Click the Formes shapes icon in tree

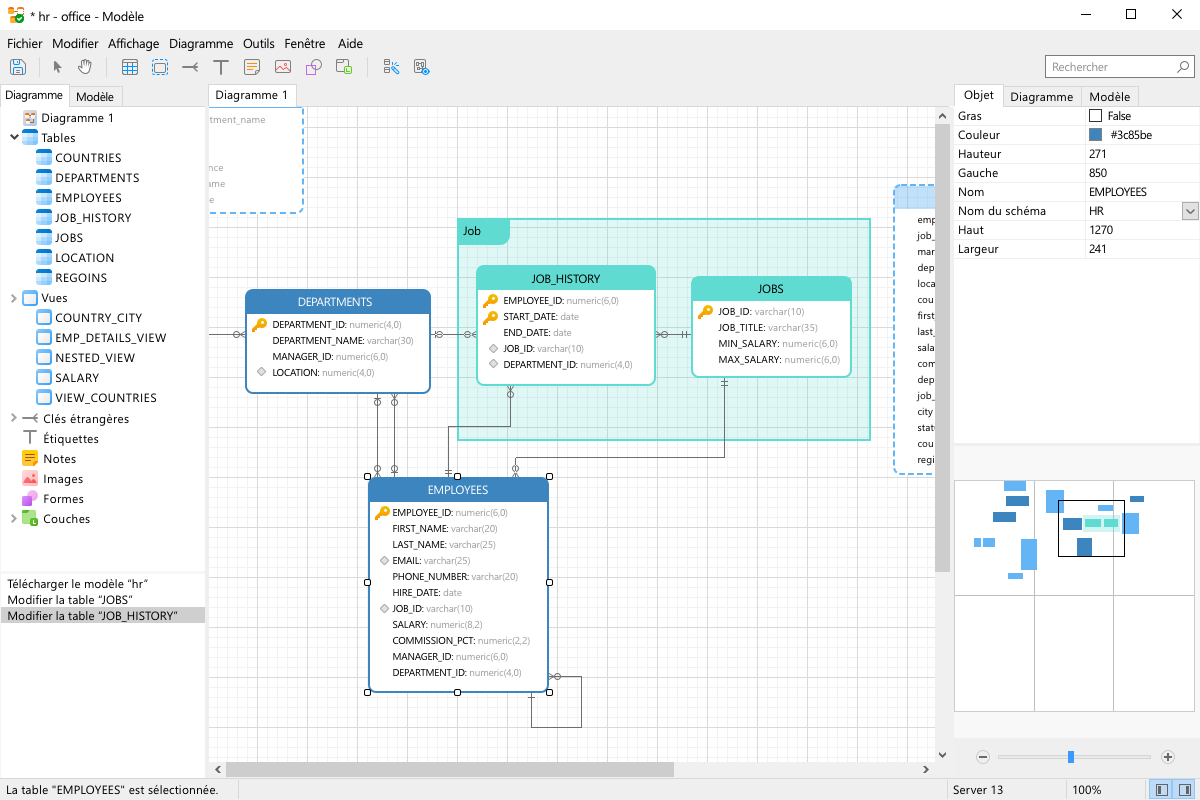(x=30, y=498)
